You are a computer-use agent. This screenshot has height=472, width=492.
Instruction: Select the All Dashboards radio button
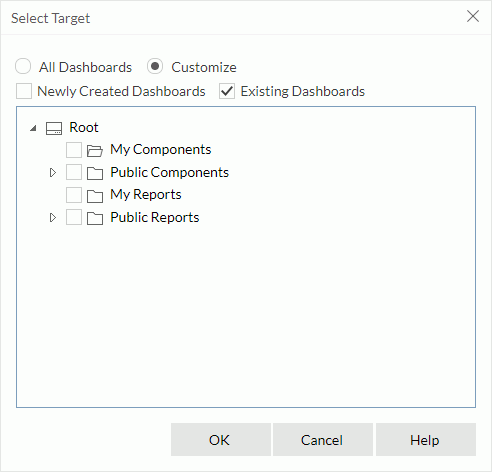23,66
